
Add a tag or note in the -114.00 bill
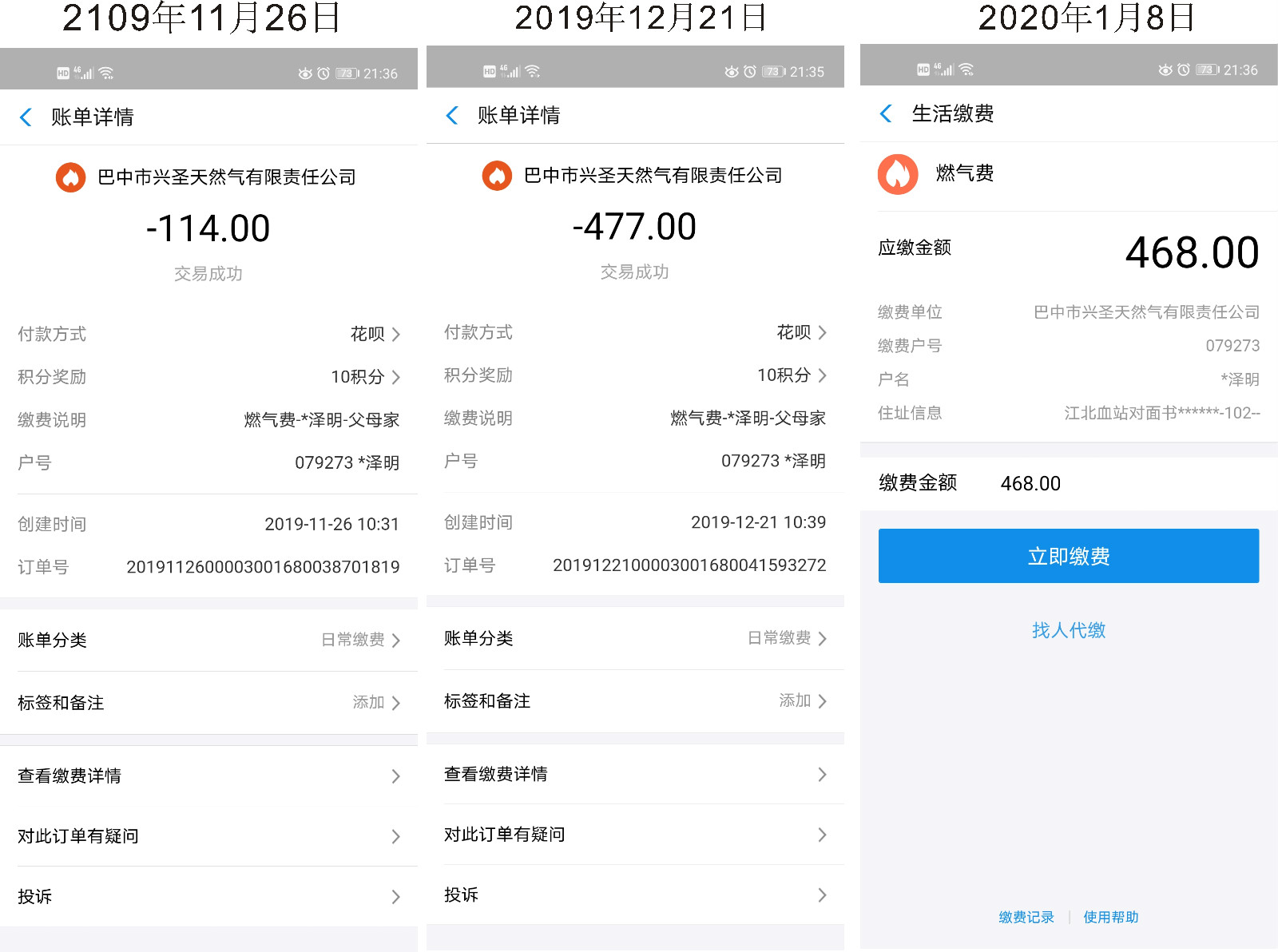[x=208, y=703]
